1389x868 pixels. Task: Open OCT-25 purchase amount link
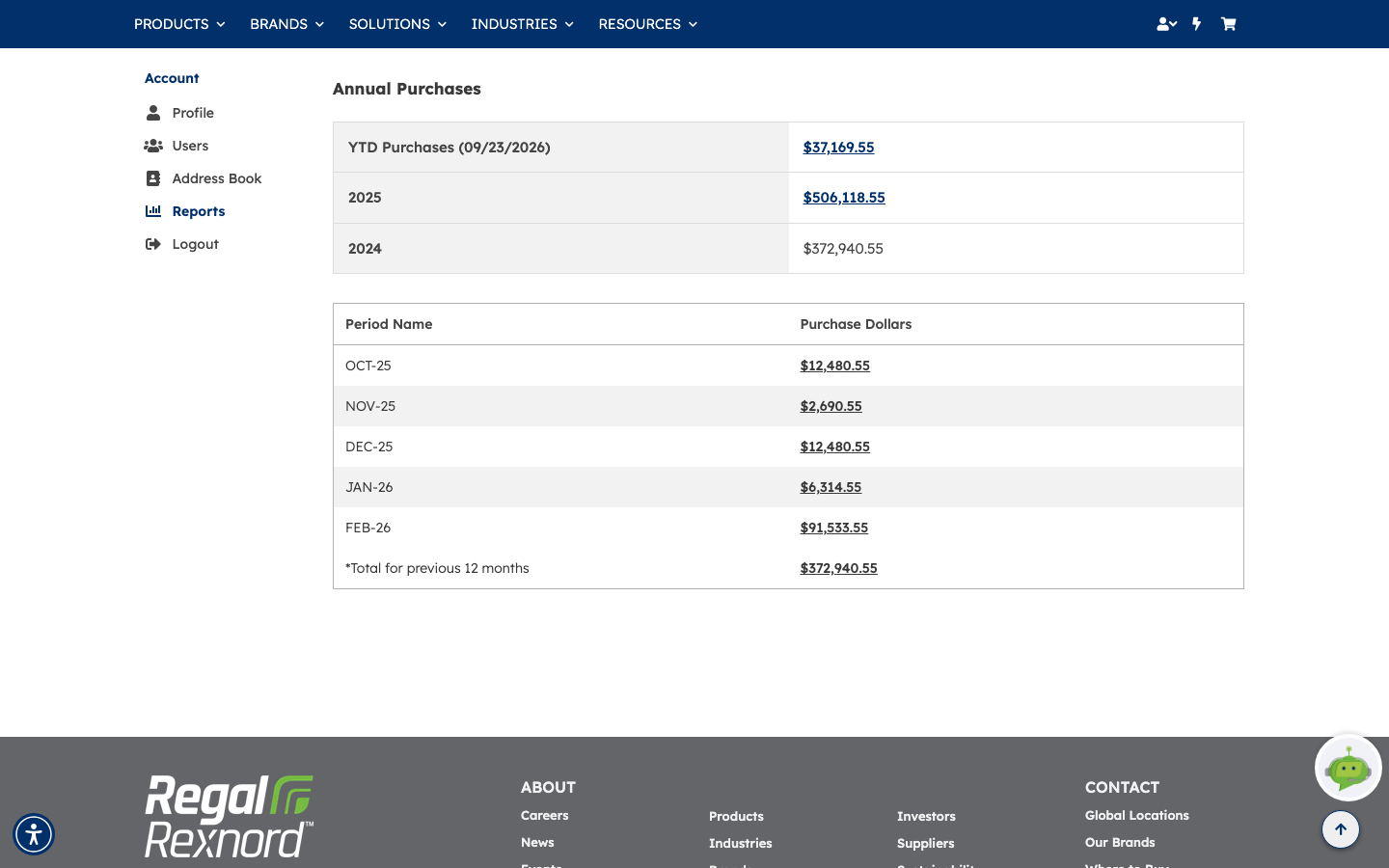(835, 366)
